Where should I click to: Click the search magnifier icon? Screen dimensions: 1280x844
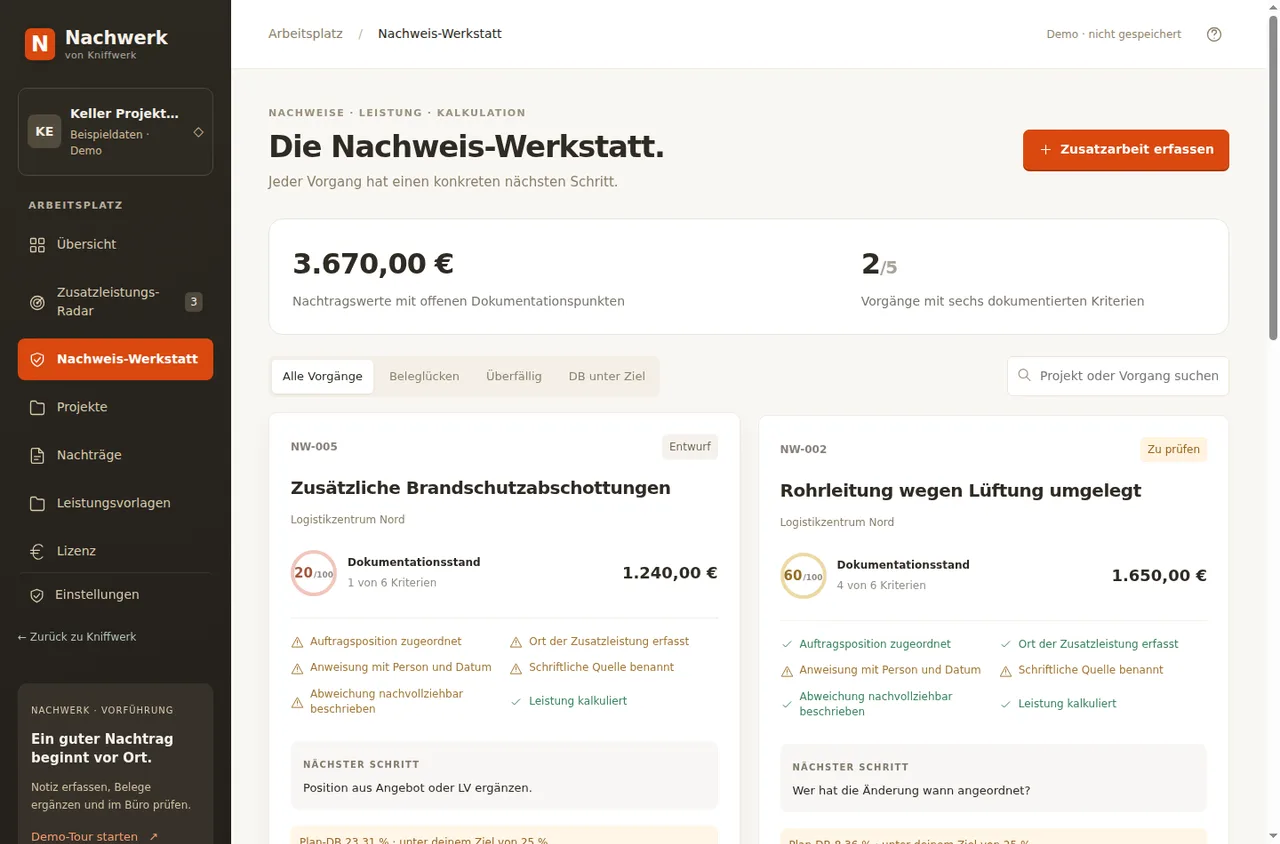click(x=1024, y=375)
